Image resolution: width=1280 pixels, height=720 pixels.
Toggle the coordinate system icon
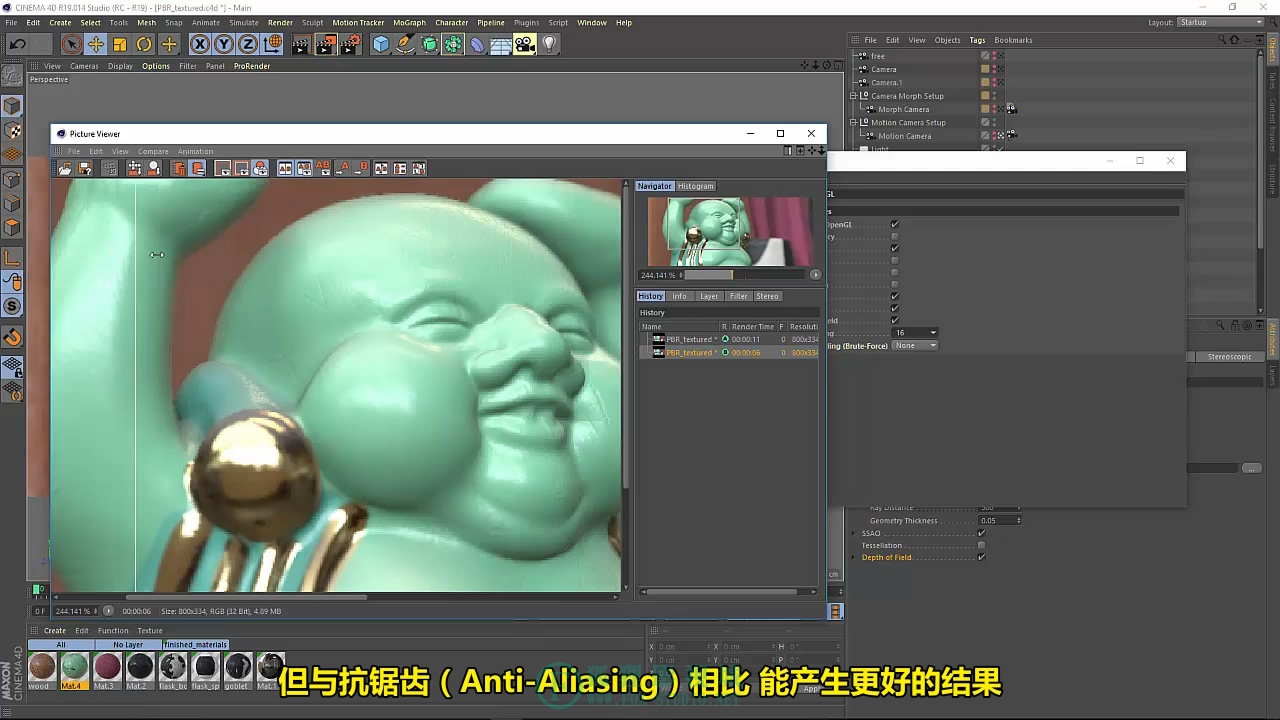pyautogui.click(x=272, y=44)
